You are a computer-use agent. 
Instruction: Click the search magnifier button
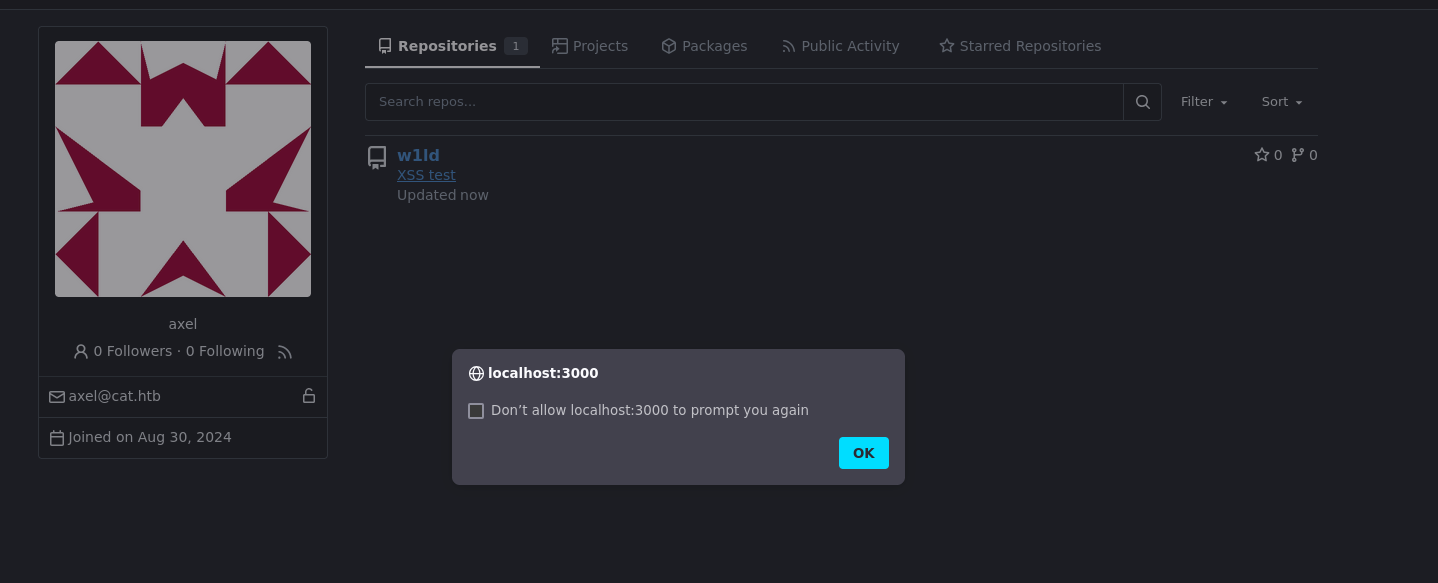[x=1142, y=102]
